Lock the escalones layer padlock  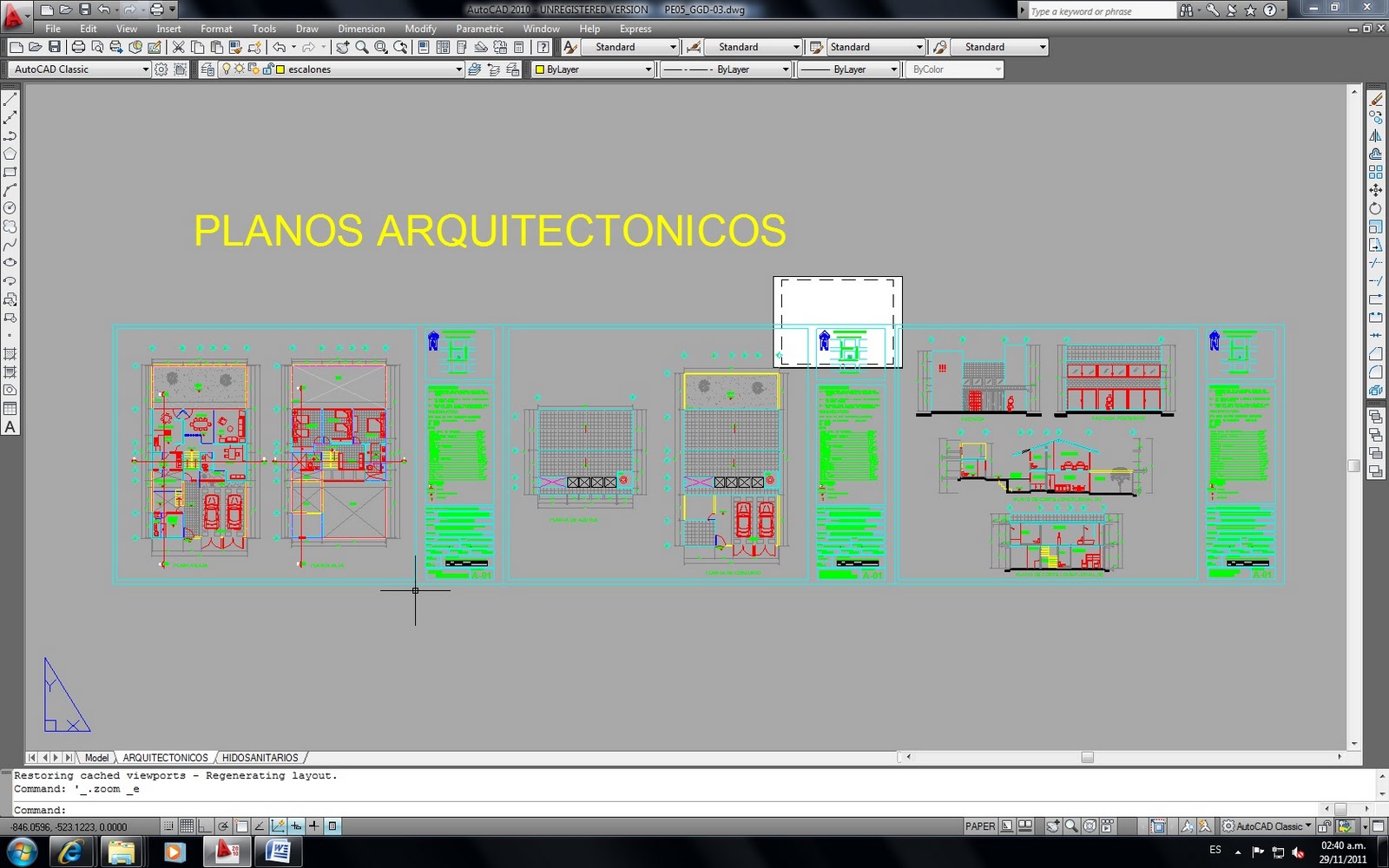point(269,69)
